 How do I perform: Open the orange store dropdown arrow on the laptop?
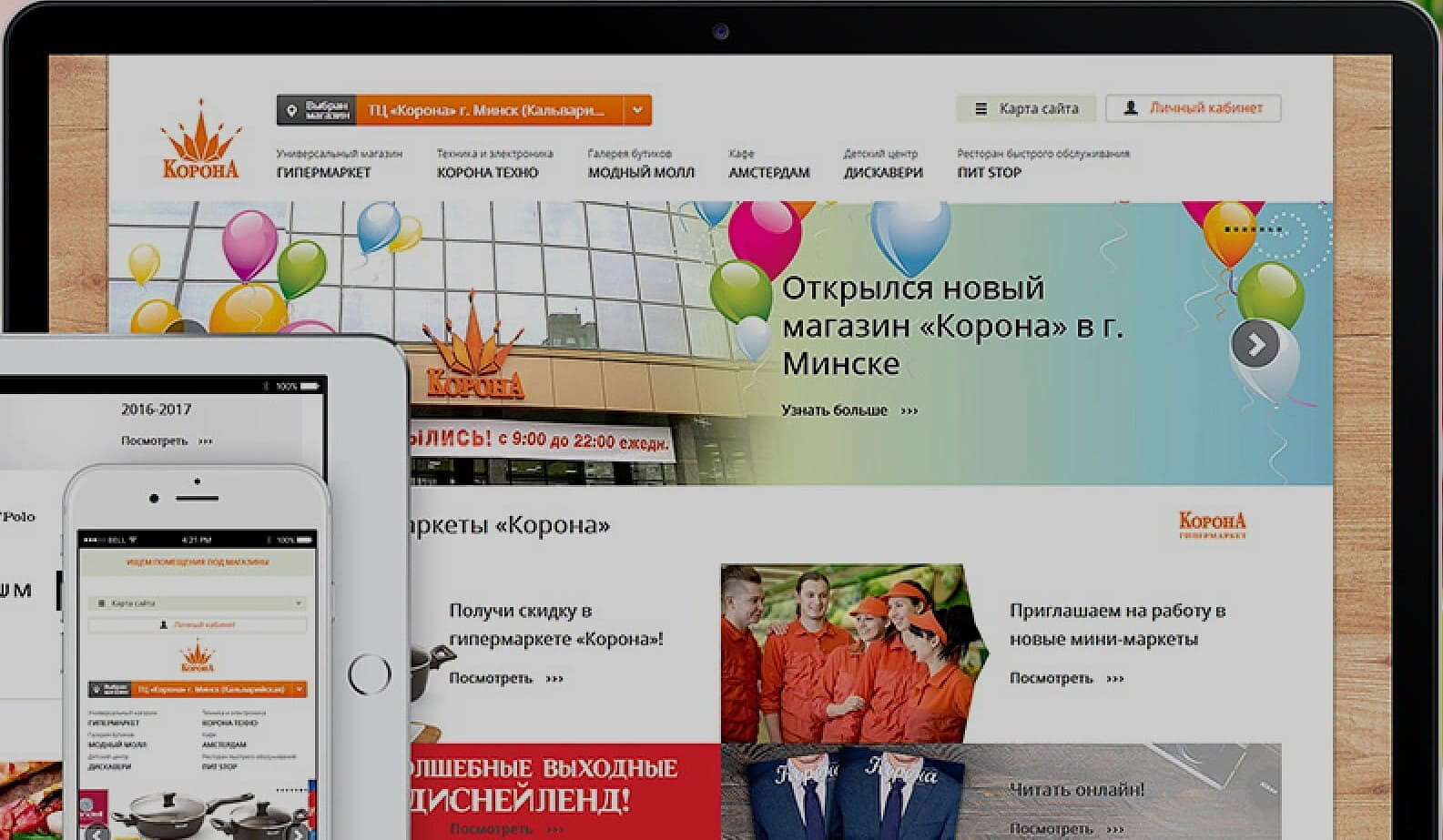pyautogui.click(x=637, y=110)
